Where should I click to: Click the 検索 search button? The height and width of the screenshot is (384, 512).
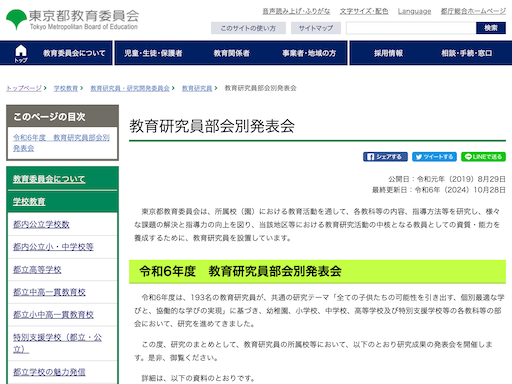click(491, 28)
